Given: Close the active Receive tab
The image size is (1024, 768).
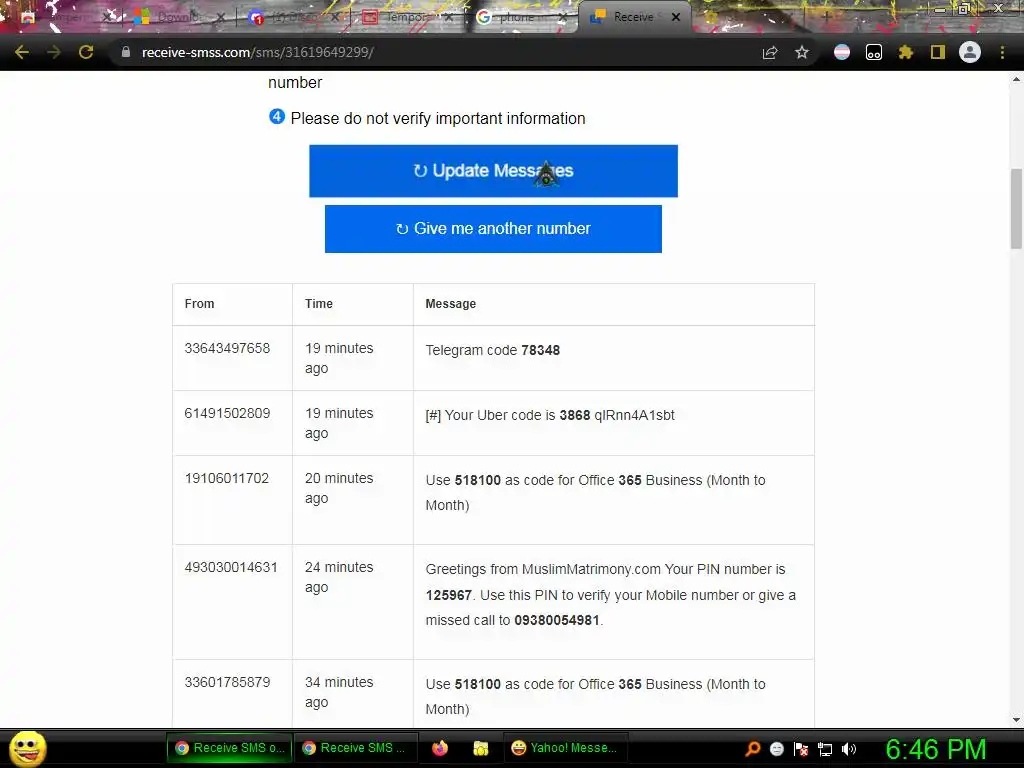Looking at the screenshot, I should [677, 17].
